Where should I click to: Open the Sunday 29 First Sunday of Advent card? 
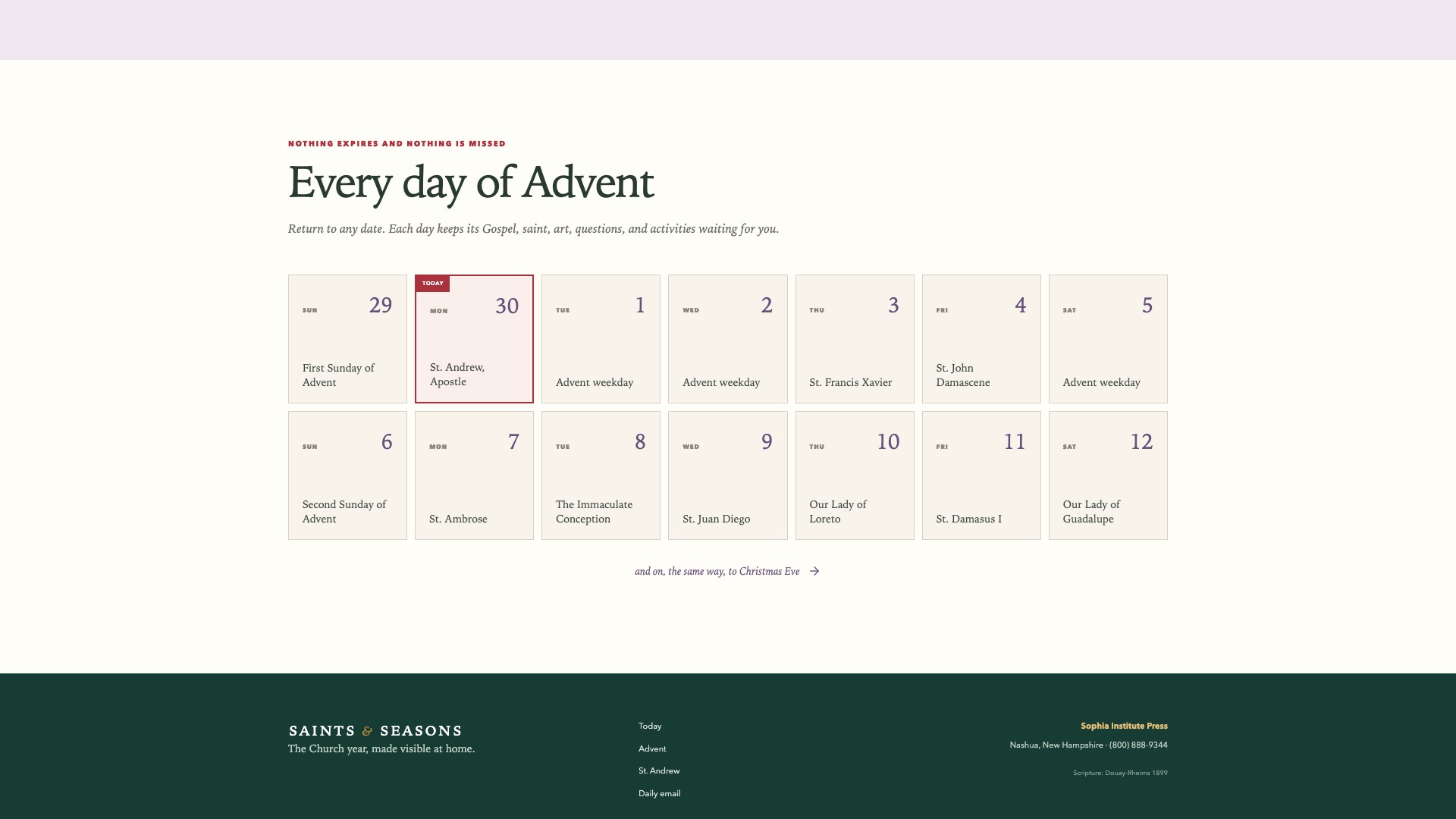click(x=347, y=339)
